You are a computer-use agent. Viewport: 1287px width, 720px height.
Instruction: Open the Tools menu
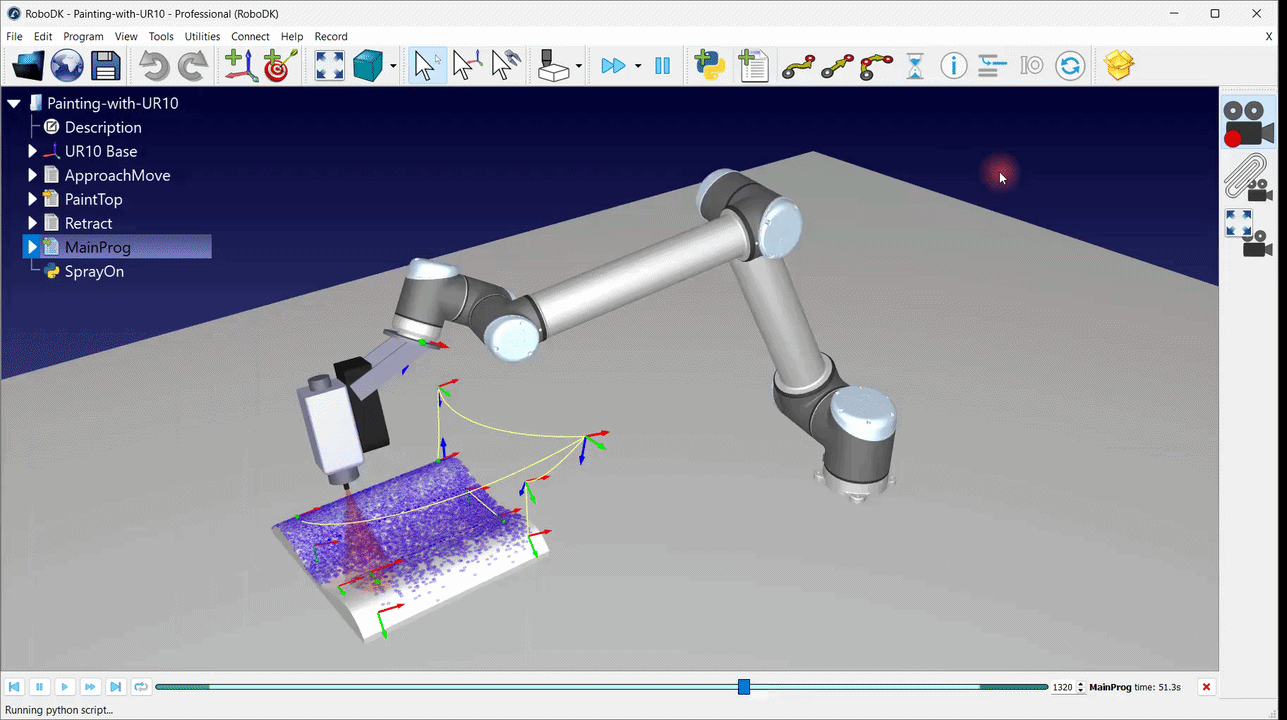[161, 36]
